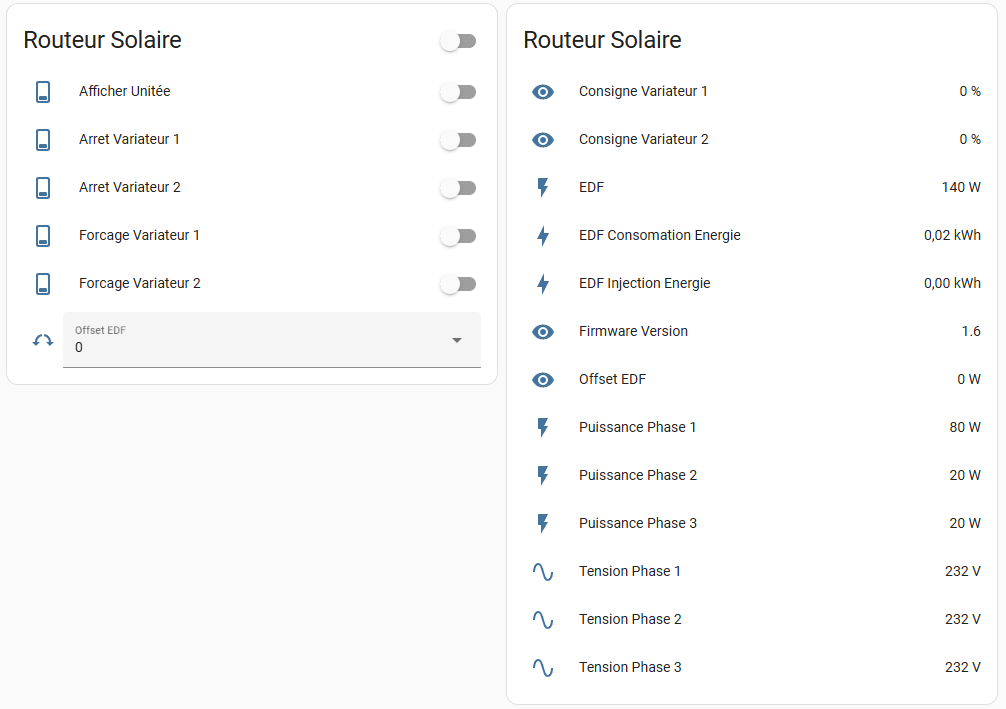1006x709 pixels.
Task: Click the eye icon next to Firmware Version
Action: 543,332
